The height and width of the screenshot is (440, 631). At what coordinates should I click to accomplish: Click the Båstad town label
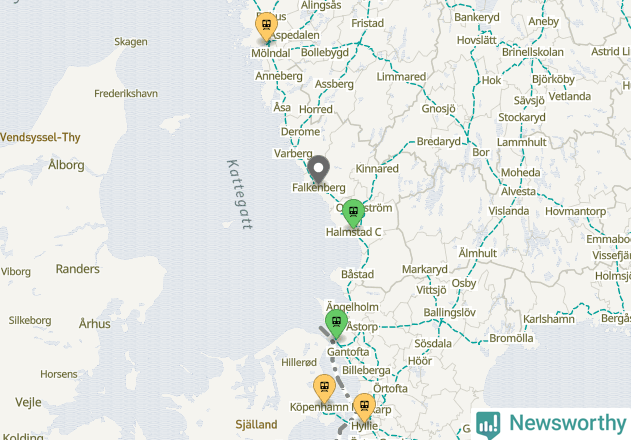(x=357, y=274)
